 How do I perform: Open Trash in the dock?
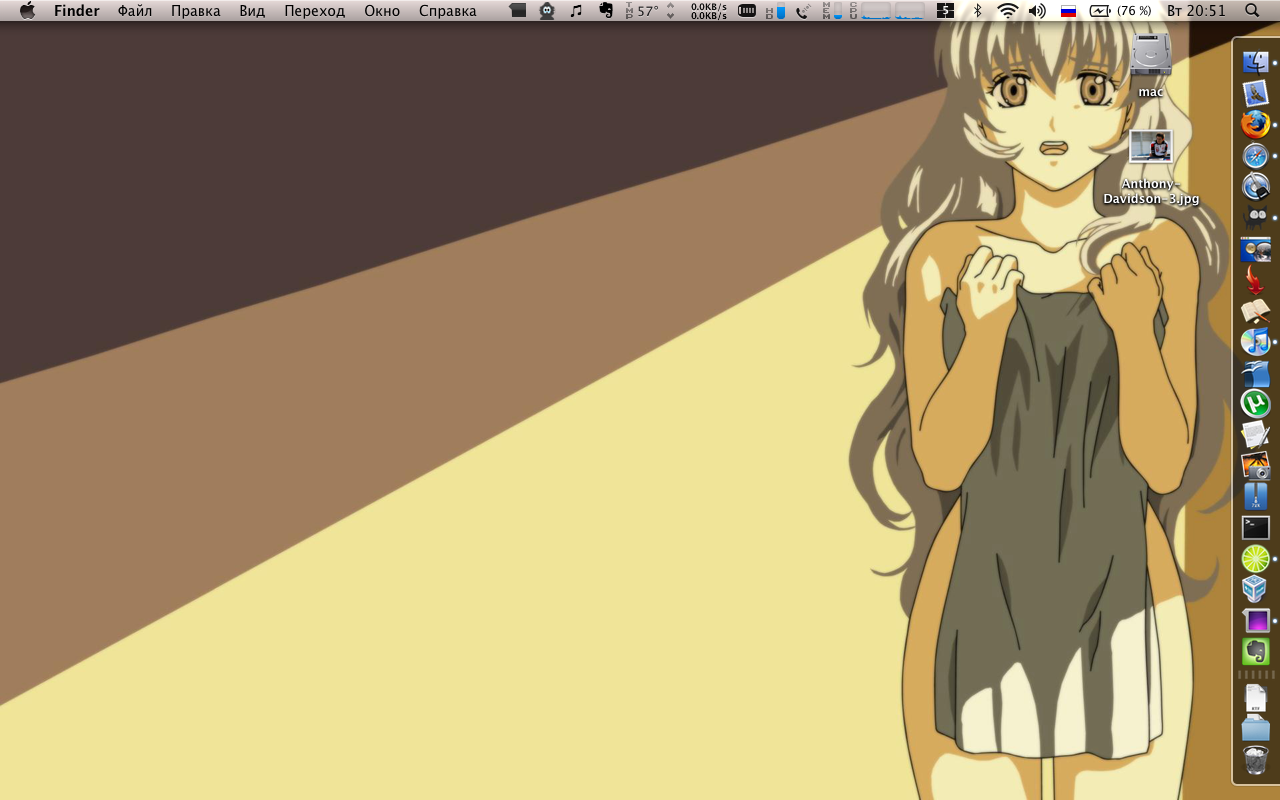(1255, 760)
